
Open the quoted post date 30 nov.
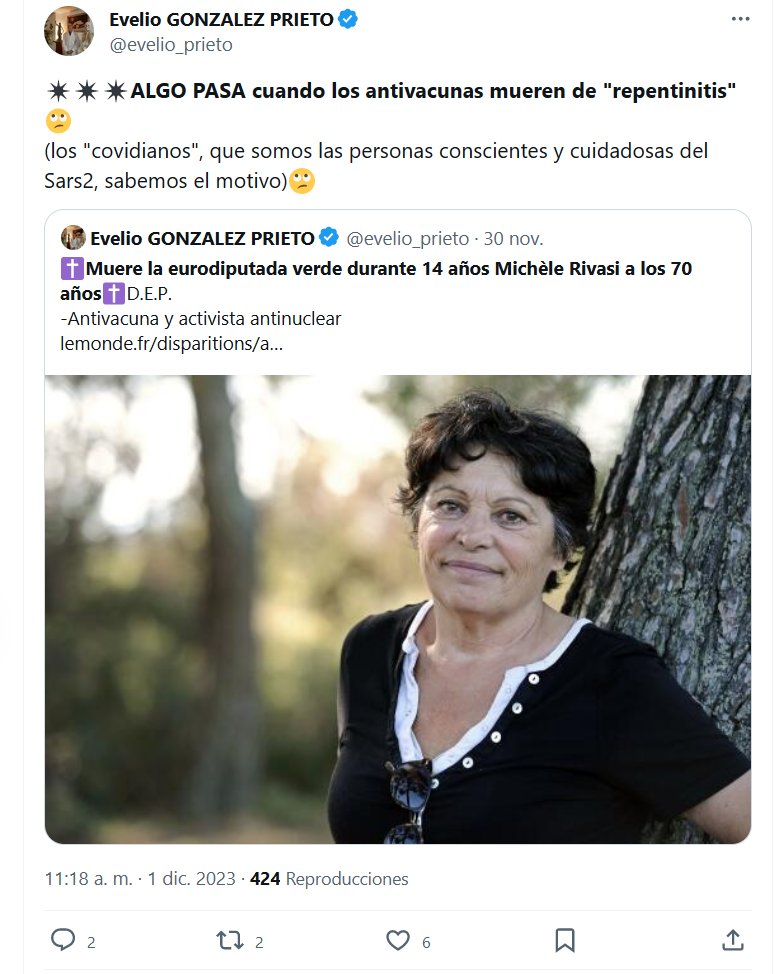(x=513, y=238)
